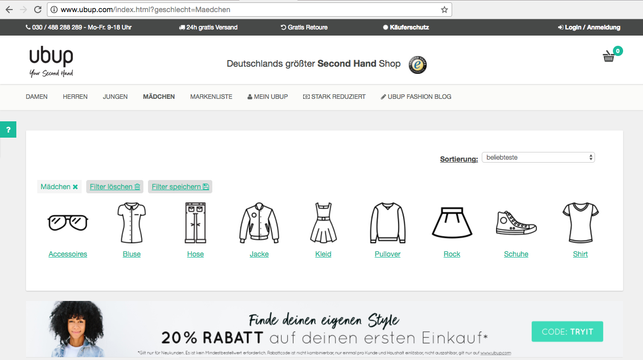This screenshot has width=643, height=360.
Task: Open the Accessoires category link
Action: point(68,254)
